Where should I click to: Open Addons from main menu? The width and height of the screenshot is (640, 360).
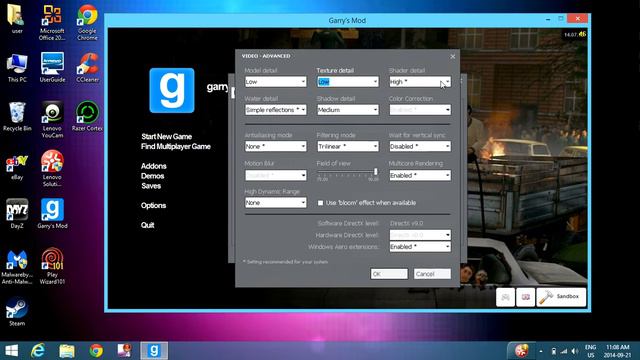[x=153, y=166]
